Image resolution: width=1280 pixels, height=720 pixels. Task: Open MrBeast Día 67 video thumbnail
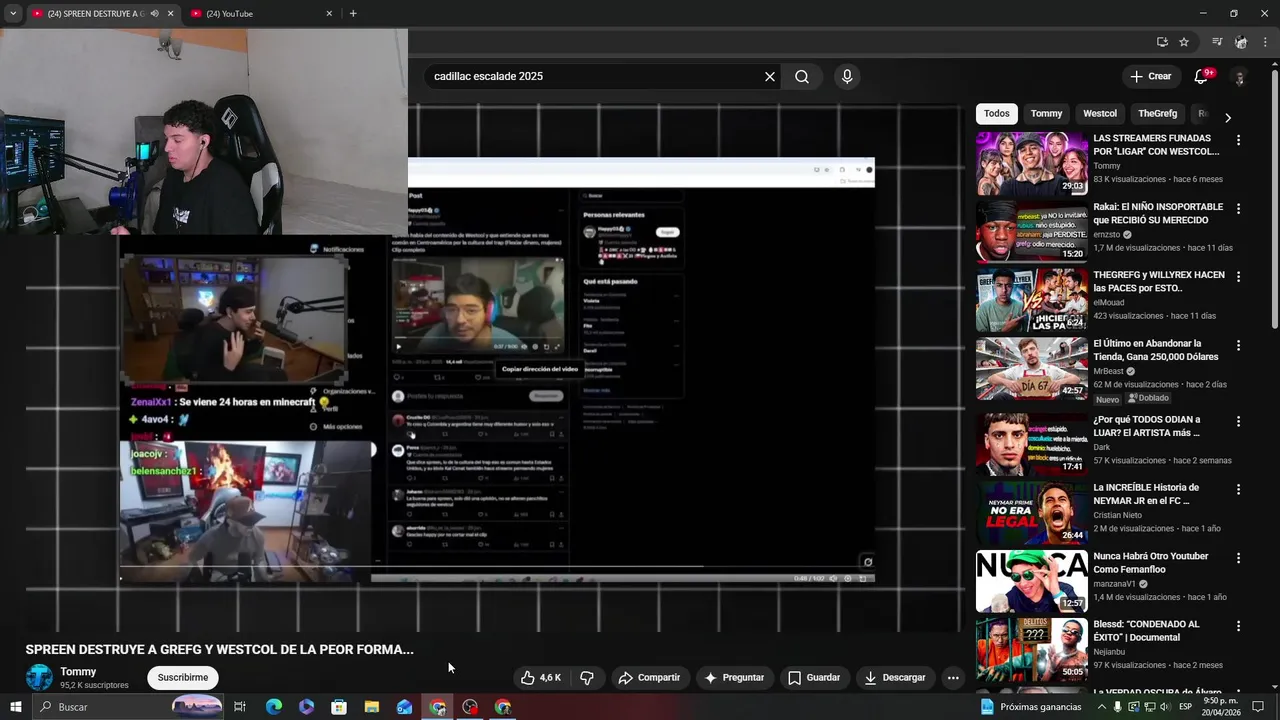1032,368
